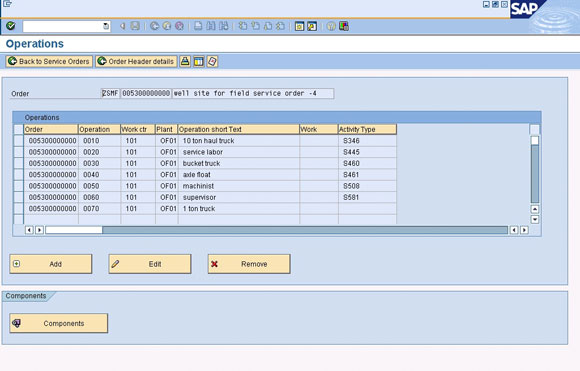Select row selector for bucket truck operation
580x371 pixels.
pos(18,163)
